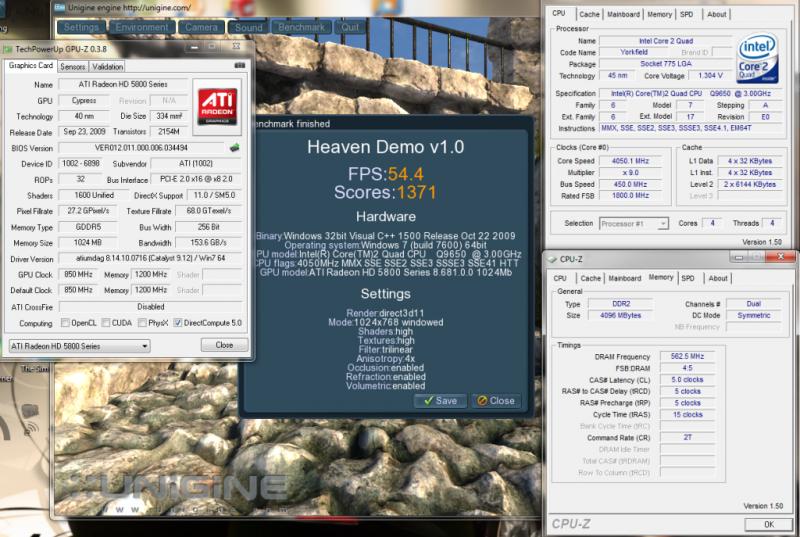Select the SPD tab in lower CPU-Z window
800x537 pixels.
point(688,278)
